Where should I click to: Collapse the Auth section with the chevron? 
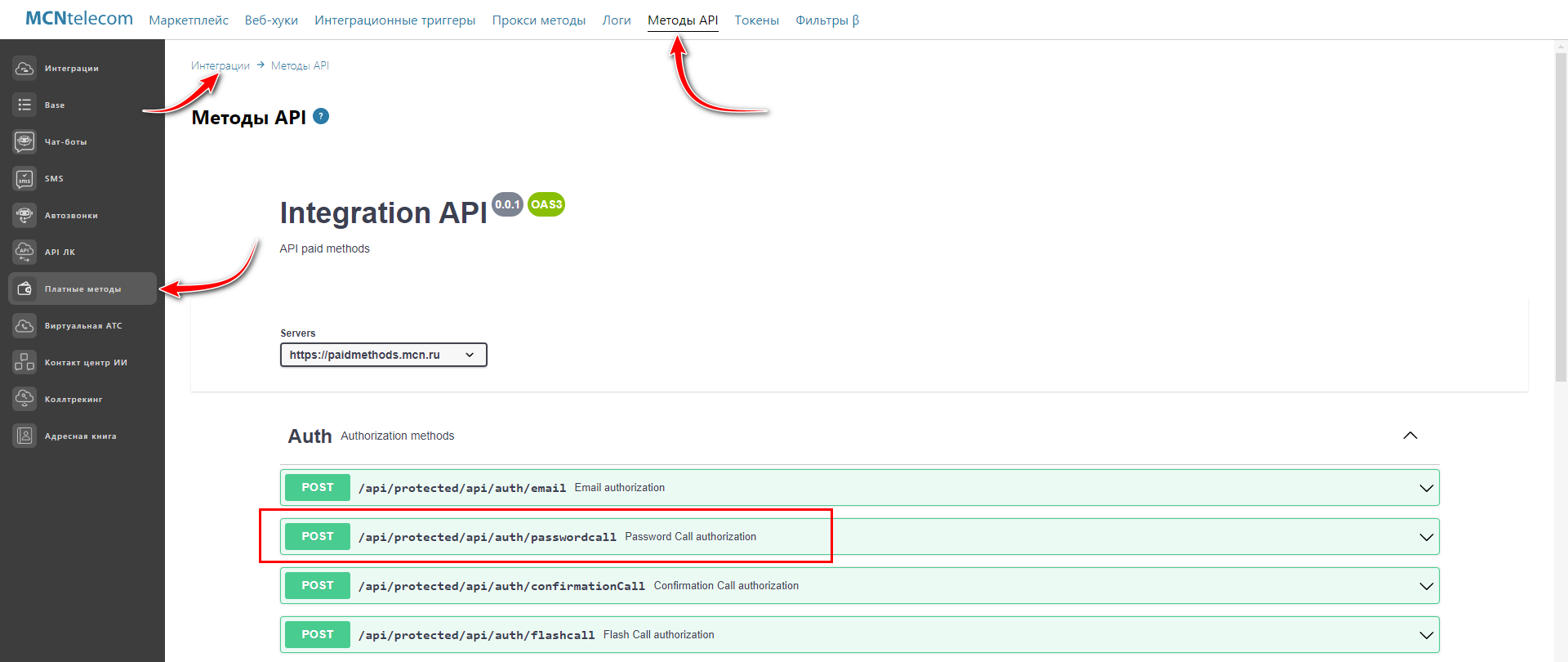(1410, 436)
